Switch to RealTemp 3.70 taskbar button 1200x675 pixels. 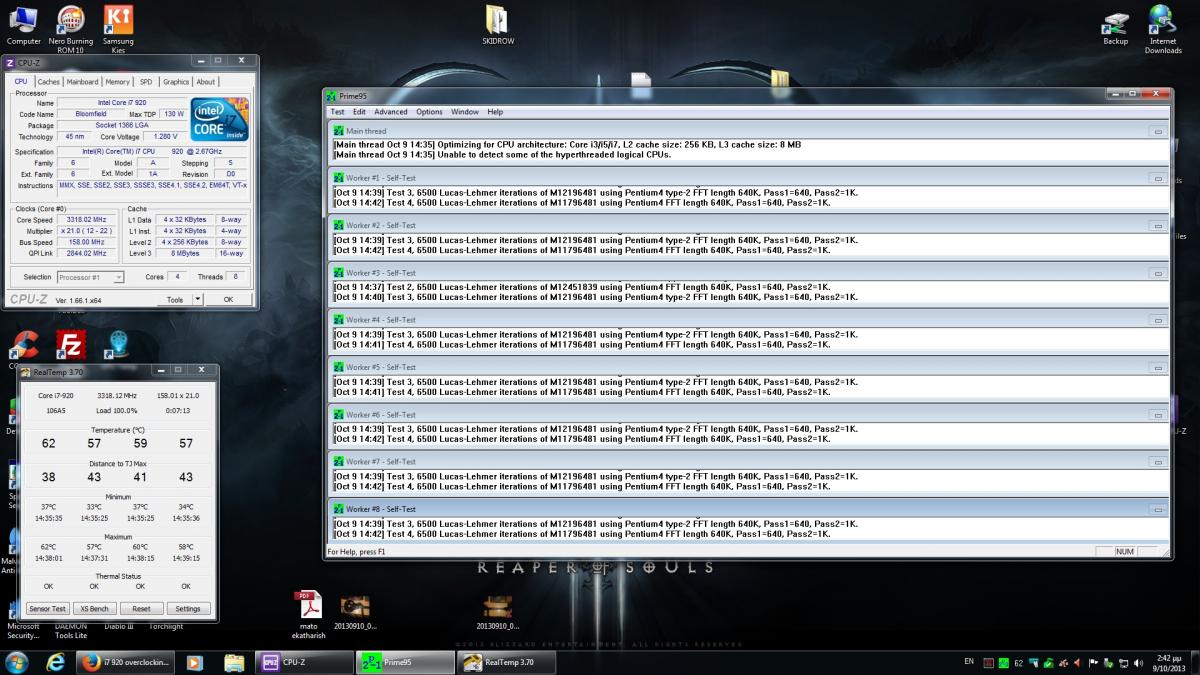pyautogui.click(x=507, y=662)
